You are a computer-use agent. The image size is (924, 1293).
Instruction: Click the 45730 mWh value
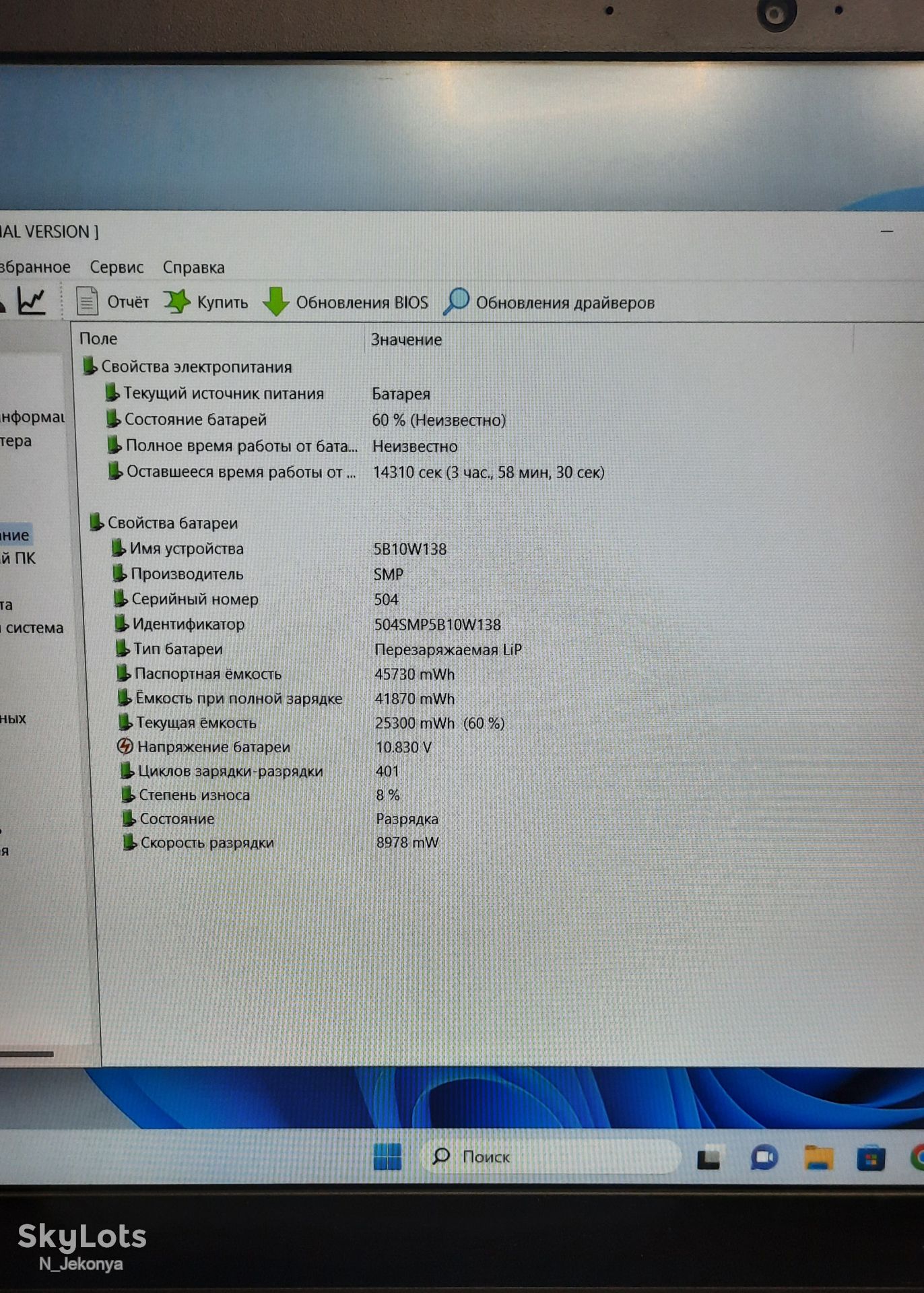(414, 674)
